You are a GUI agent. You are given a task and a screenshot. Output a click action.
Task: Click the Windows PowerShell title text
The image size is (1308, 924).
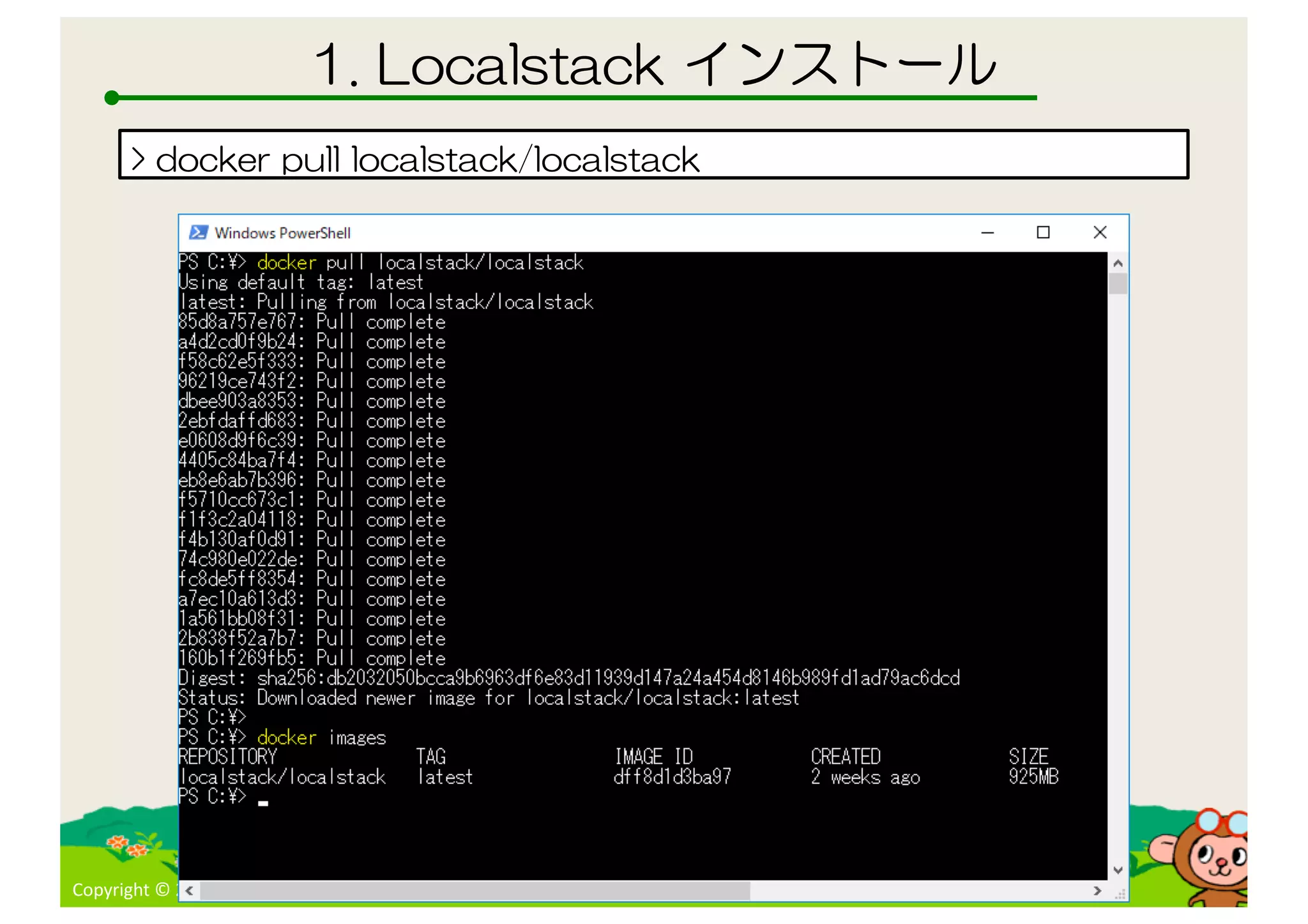point(282,233)
